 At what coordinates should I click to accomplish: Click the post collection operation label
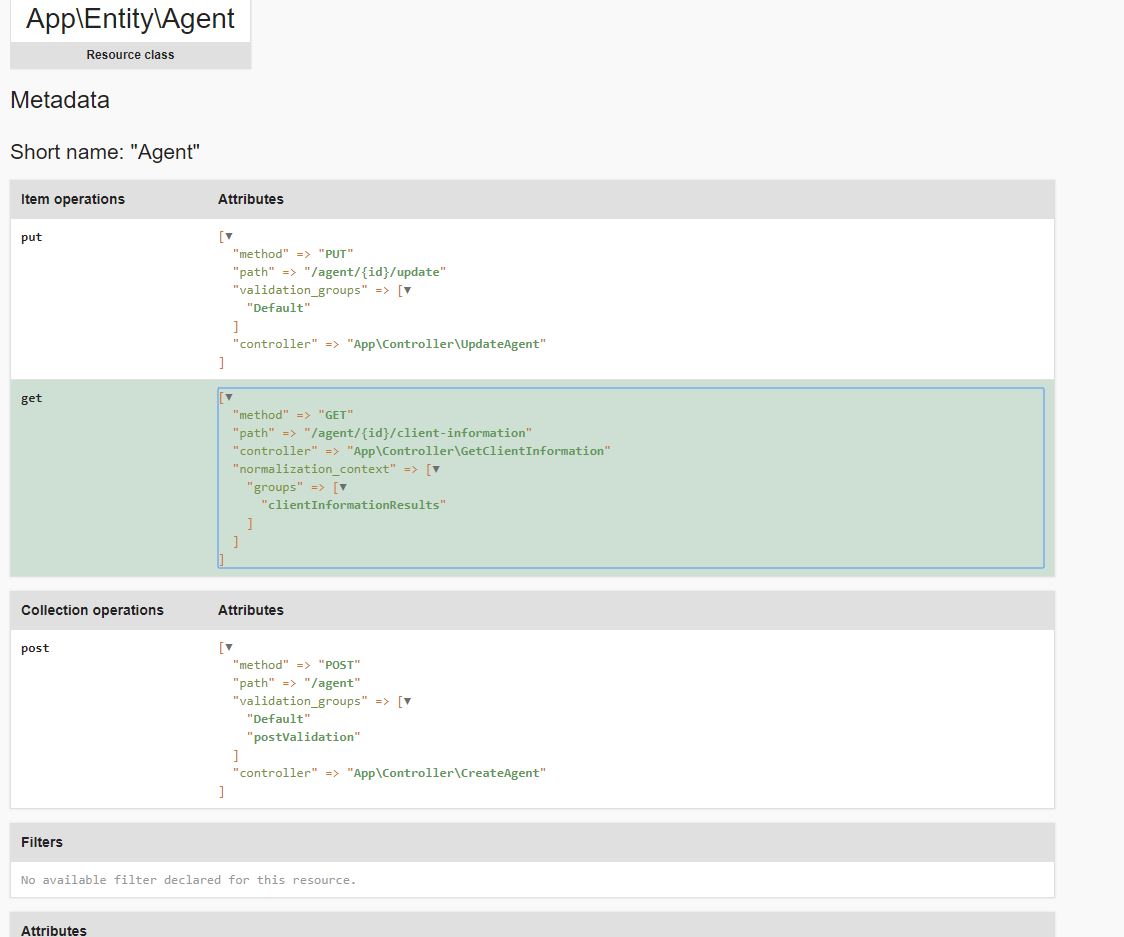[x=35, y=647]
